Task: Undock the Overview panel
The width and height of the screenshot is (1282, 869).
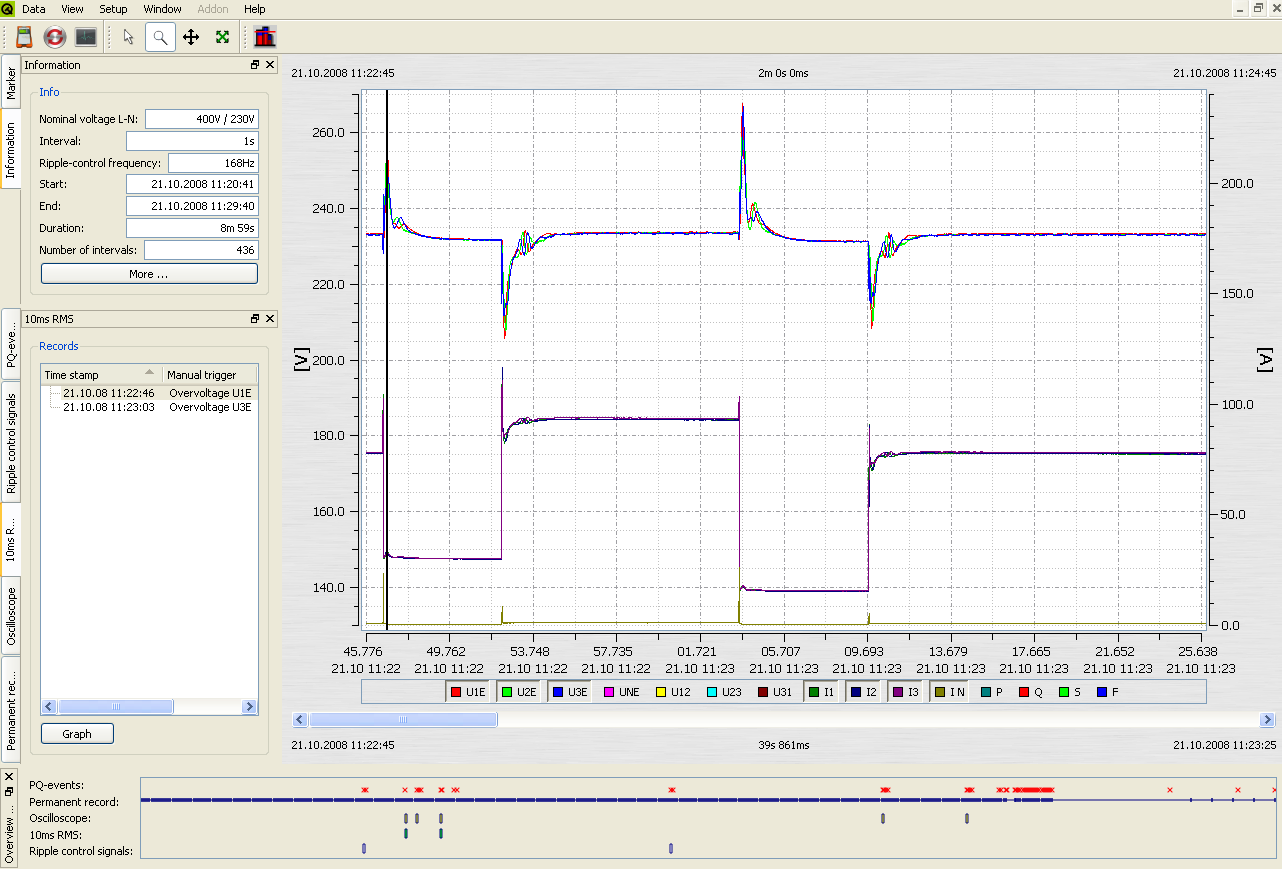Action: coord(9,791)
